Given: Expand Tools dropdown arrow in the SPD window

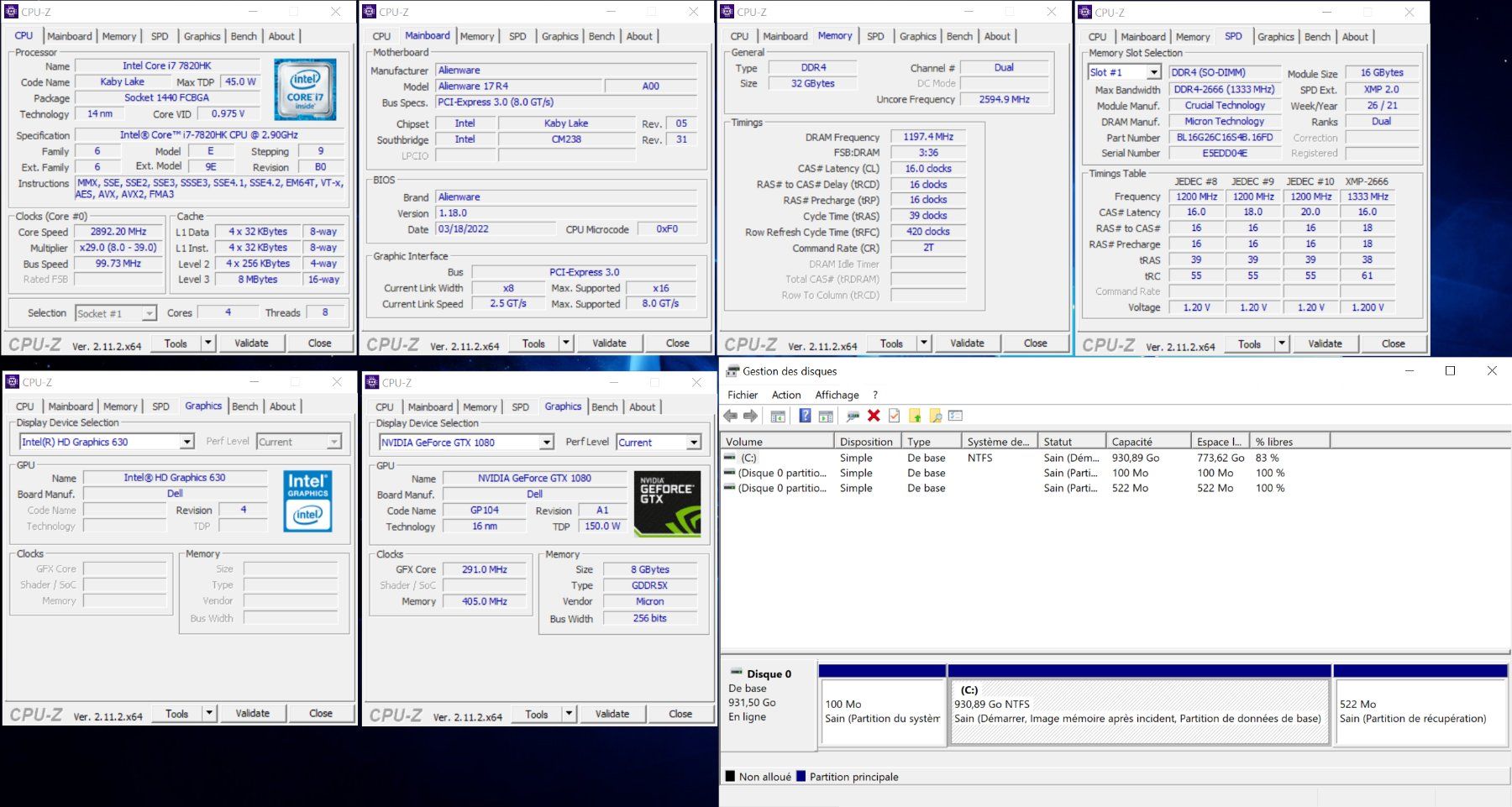Looking at the screenshot, I should (1281, 343).
